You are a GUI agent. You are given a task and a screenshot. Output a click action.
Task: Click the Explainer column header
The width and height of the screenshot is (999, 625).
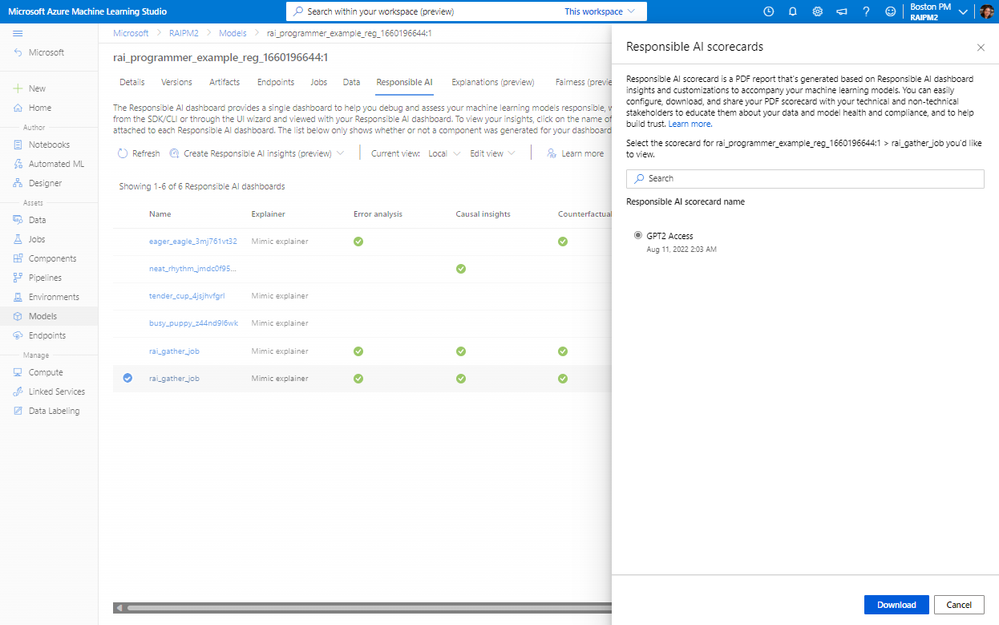268,214
